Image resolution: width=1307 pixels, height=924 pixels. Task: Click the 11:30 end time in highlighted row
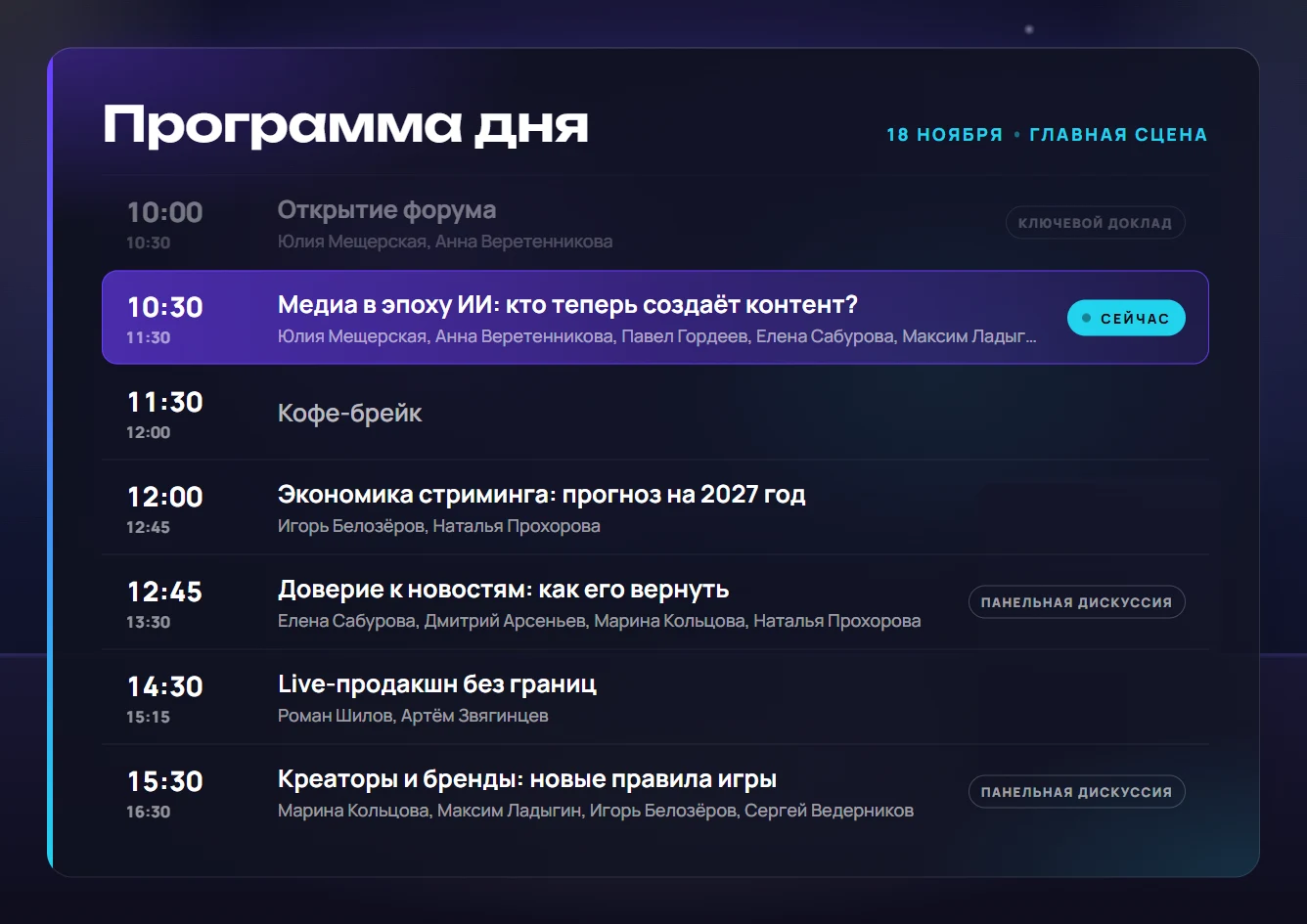click(148, 337)
